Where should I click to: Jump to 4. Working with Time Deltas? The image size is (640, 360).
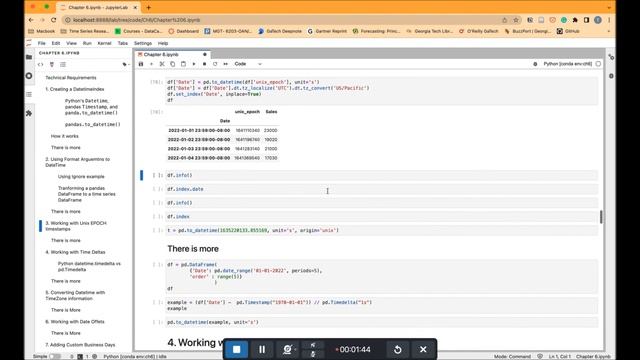pyautogui.click(x=75, y=252)
